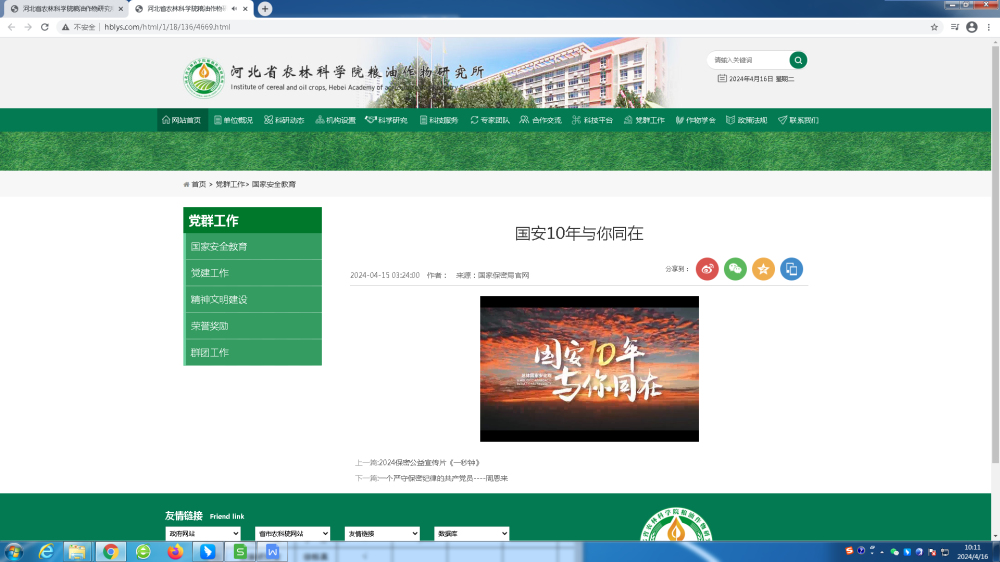Reload the page with the refresh icon
The height and width of the screenshot is (562, 1000).
(x=45, y=27)
